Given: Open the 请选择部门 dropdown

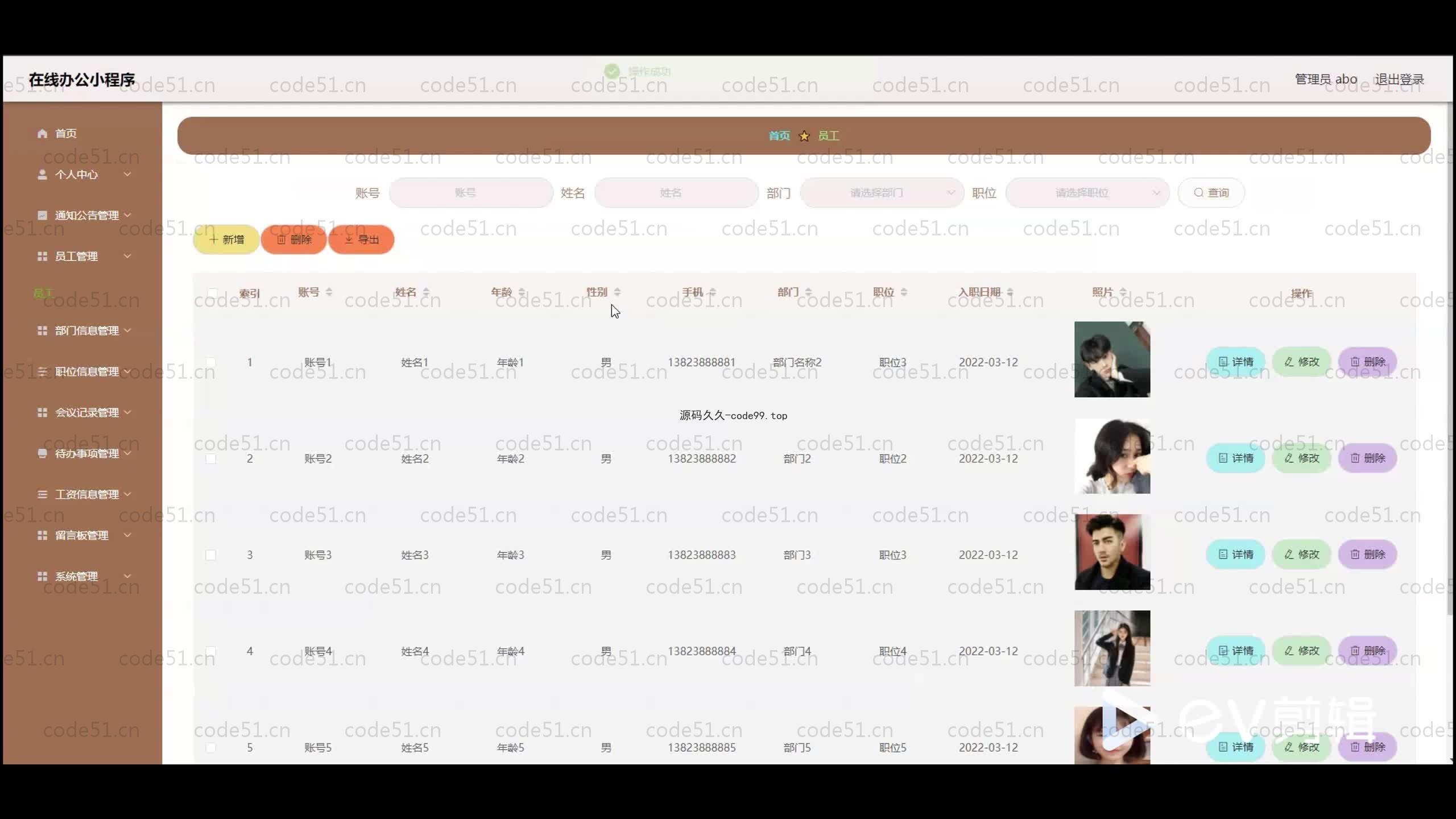Looking at the screenshot, I should [882, 193].
